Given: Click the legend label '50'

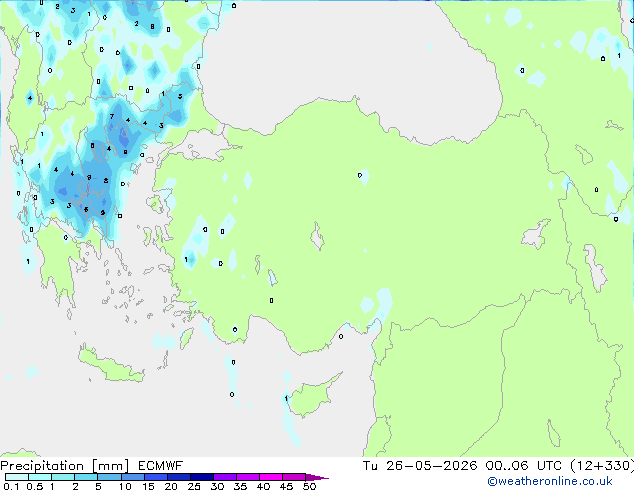Looking at the screenshot, I should tap(309, 486).
